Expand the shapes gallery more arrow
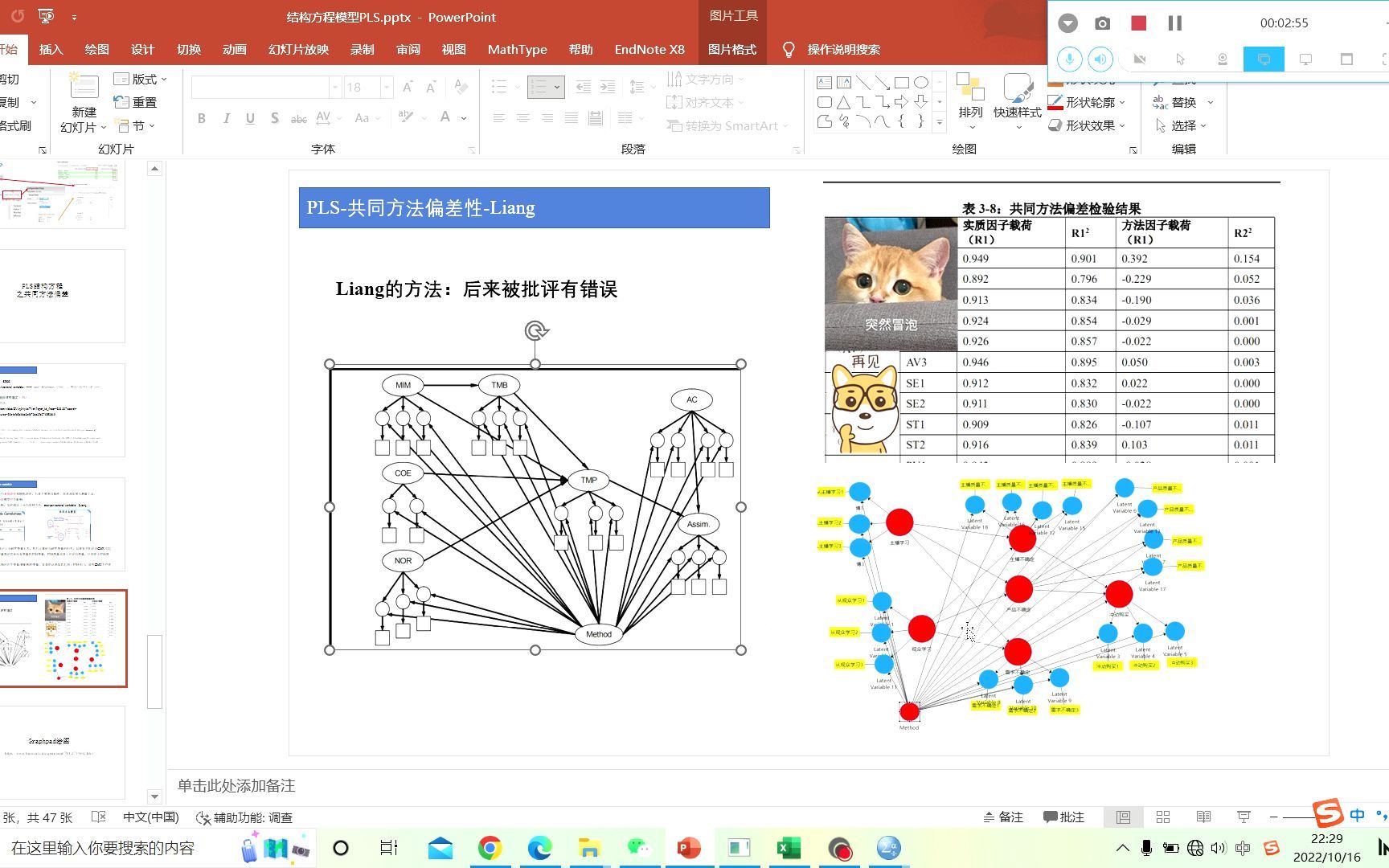 940,122
